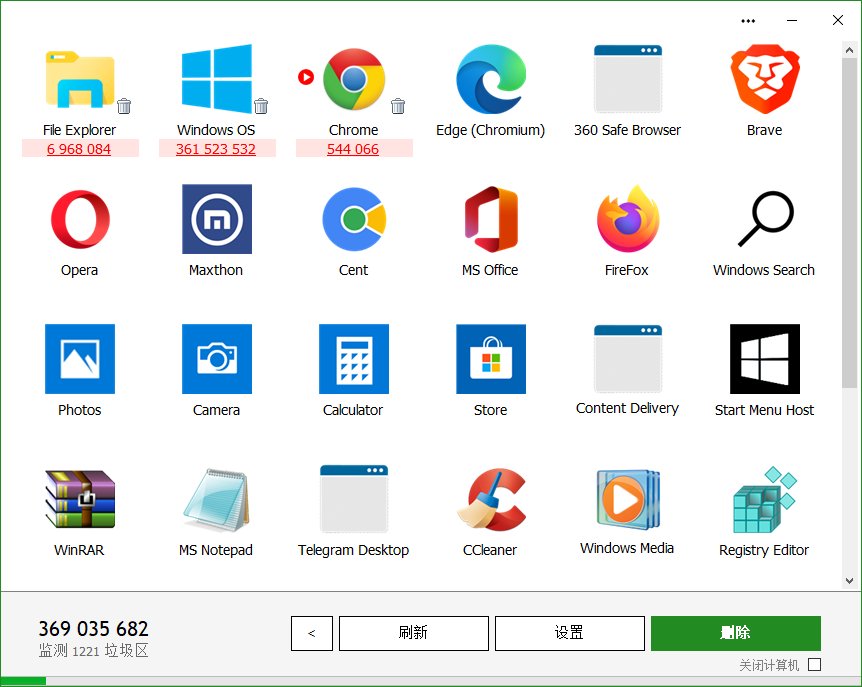Select the Start Menu Host icon
Image resolution: width=862 pixels, height=687 pixels.
[765, 359]
